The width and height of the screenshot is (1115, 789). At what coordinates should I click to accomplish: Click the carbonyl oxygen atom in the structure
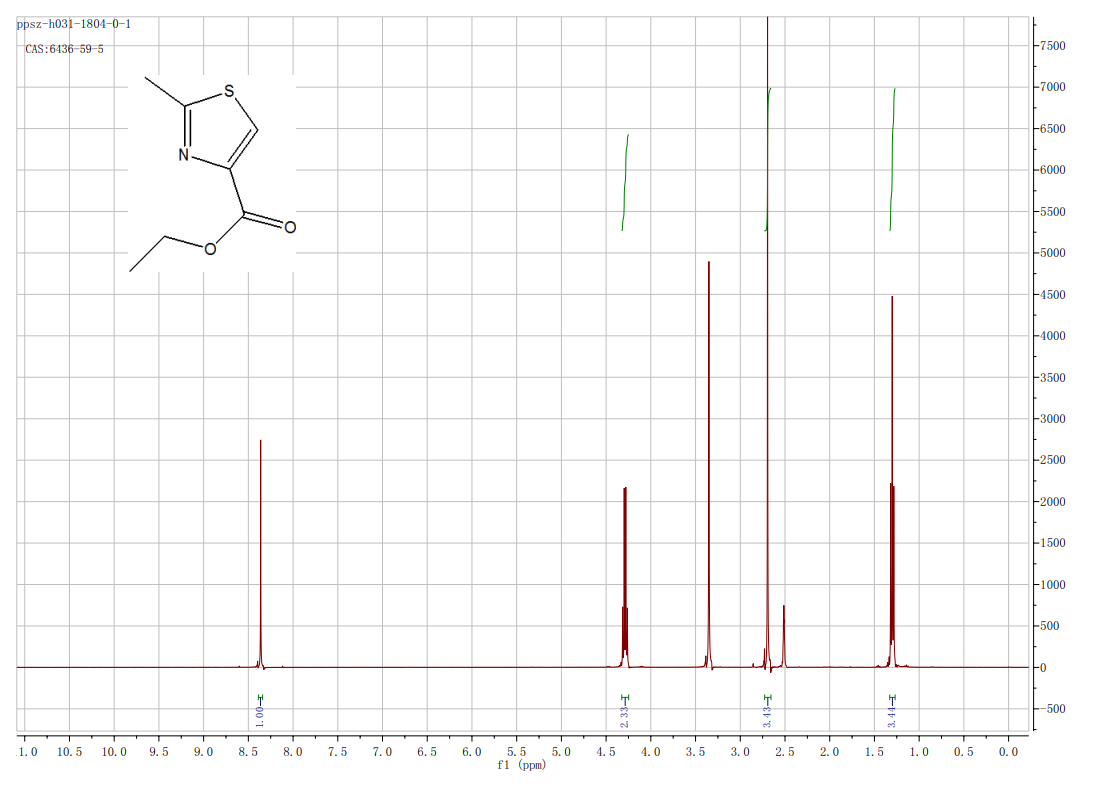(x=290, y=227)
